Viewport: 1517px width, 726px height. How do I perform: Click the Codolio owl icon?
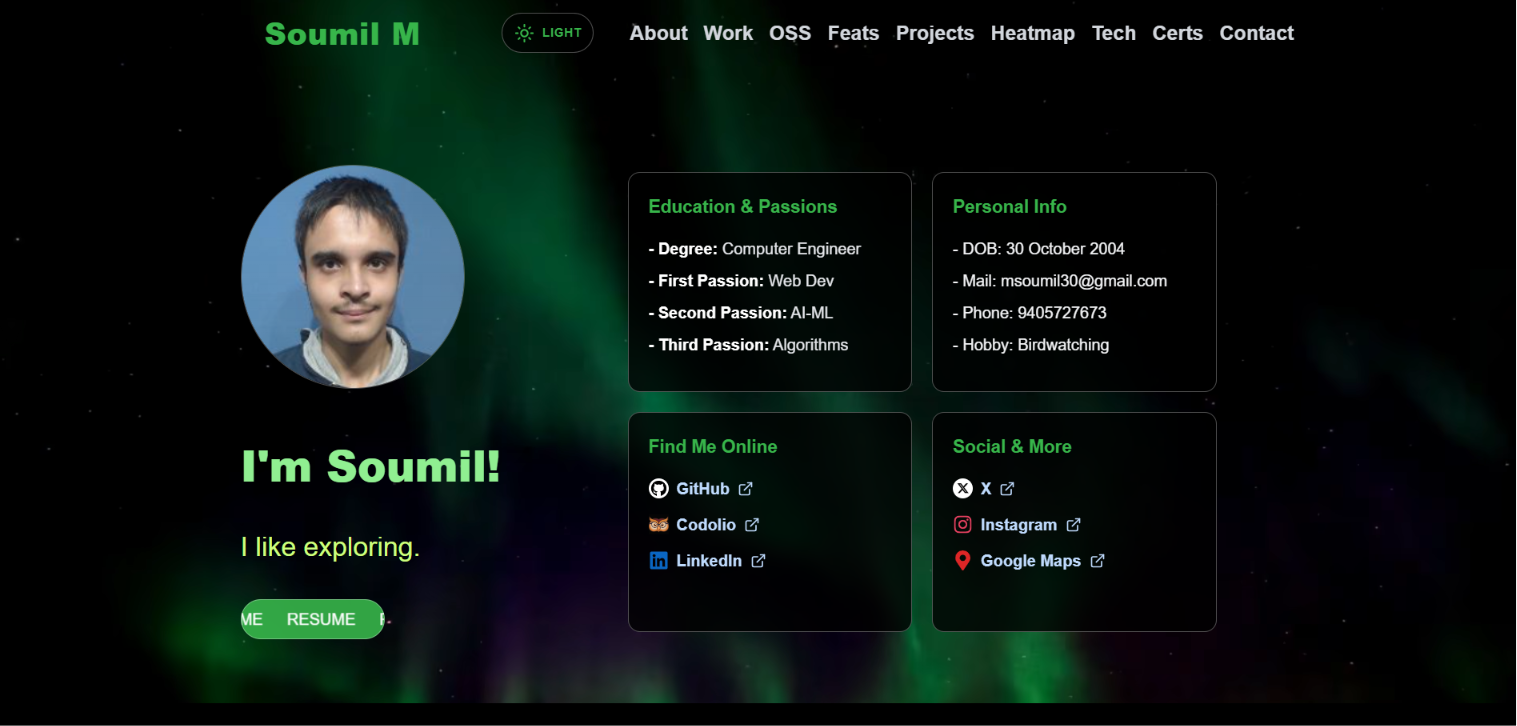(658, 524)
